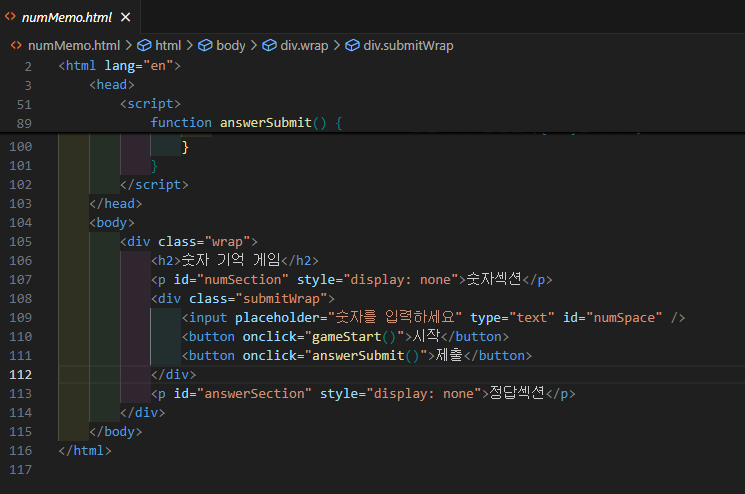
Task: Click breadcrumb chevron after html
Action: point(189,45)
